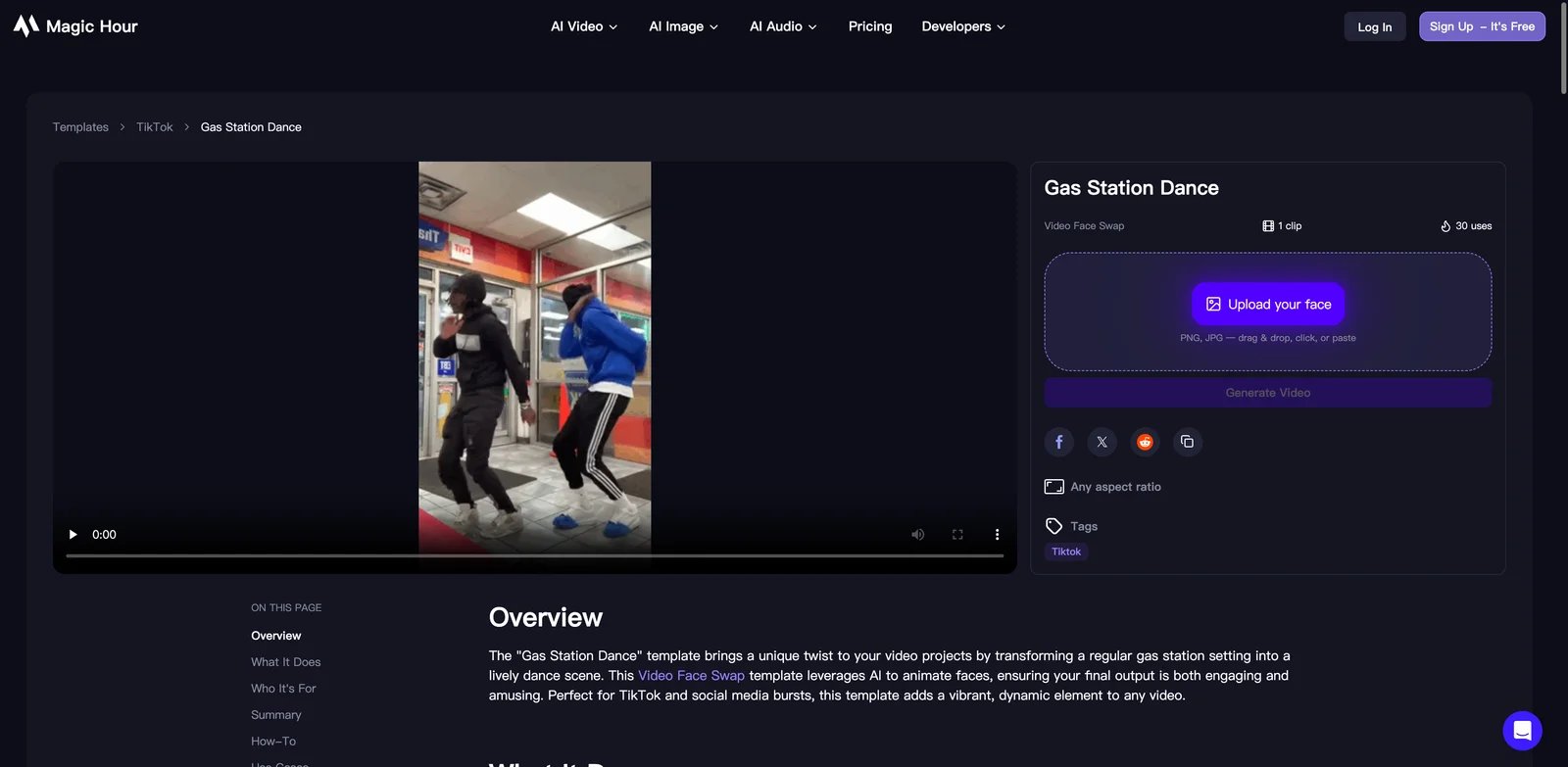Go to the Templates breadcrumb
Viewport: 1568px width, 767px height.
[80, 127]
